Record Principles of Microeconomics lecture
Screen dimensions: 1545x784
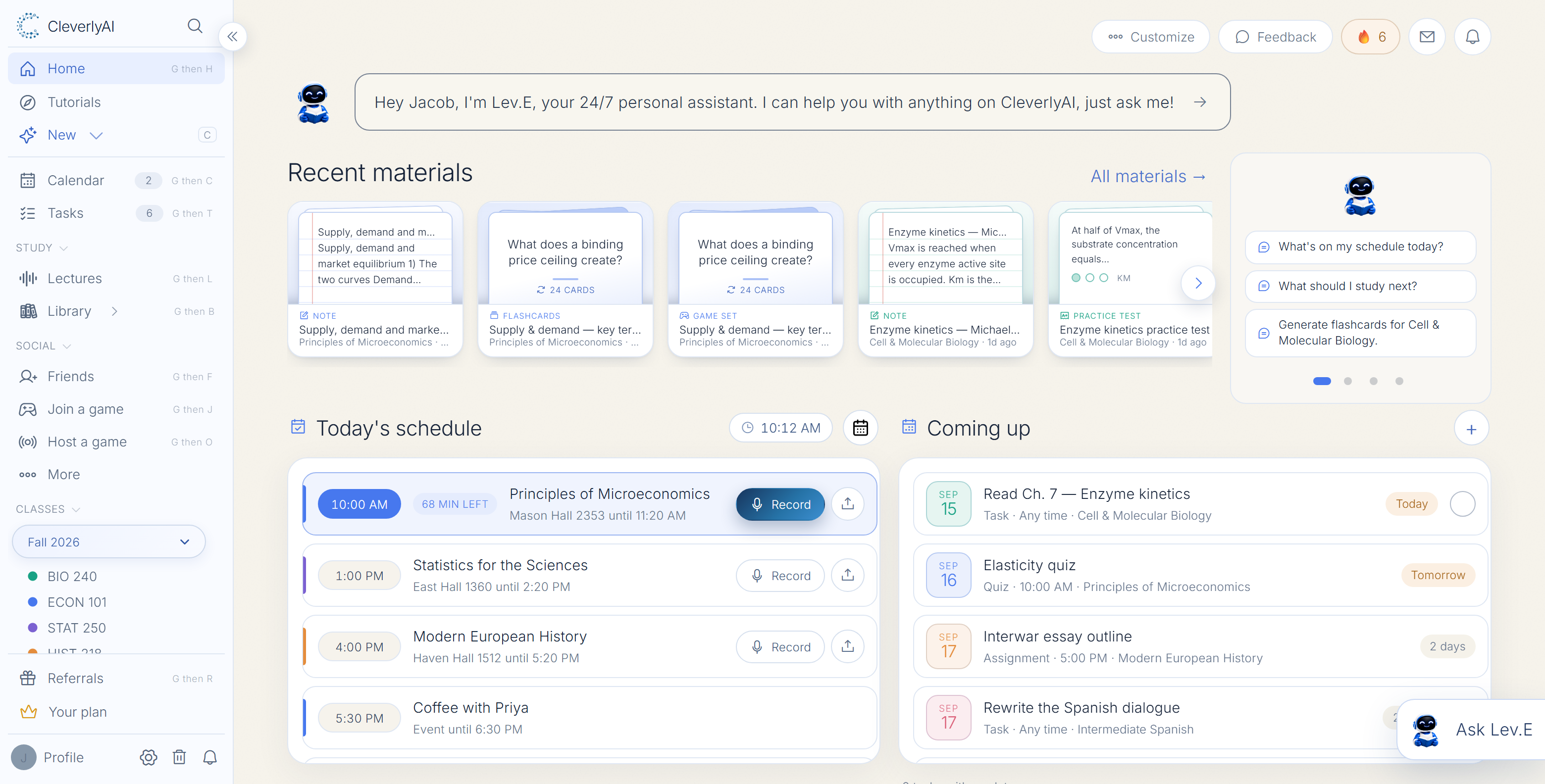tap(780, 504)
